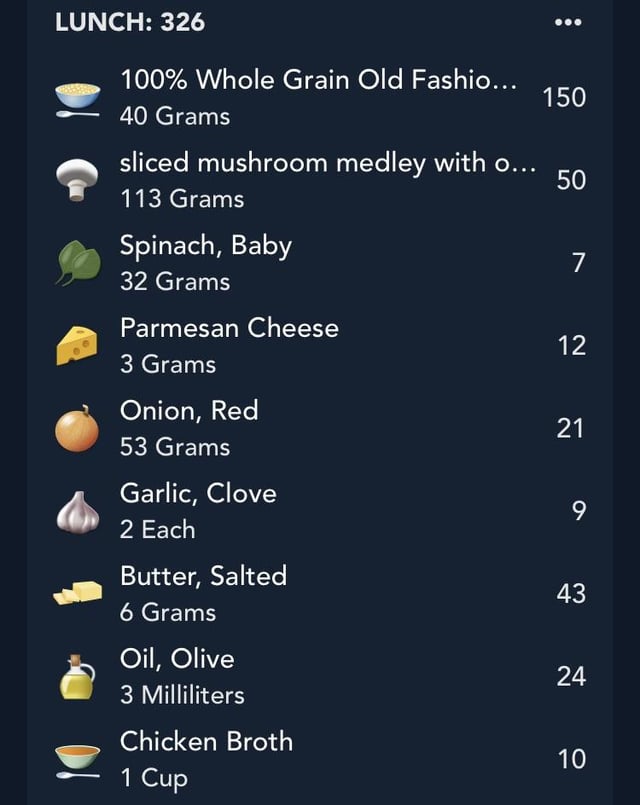The height and width of the screenshot is (805, 640).
Task: Tap the chicken broth bowl icon
Action: pos(77,761)
